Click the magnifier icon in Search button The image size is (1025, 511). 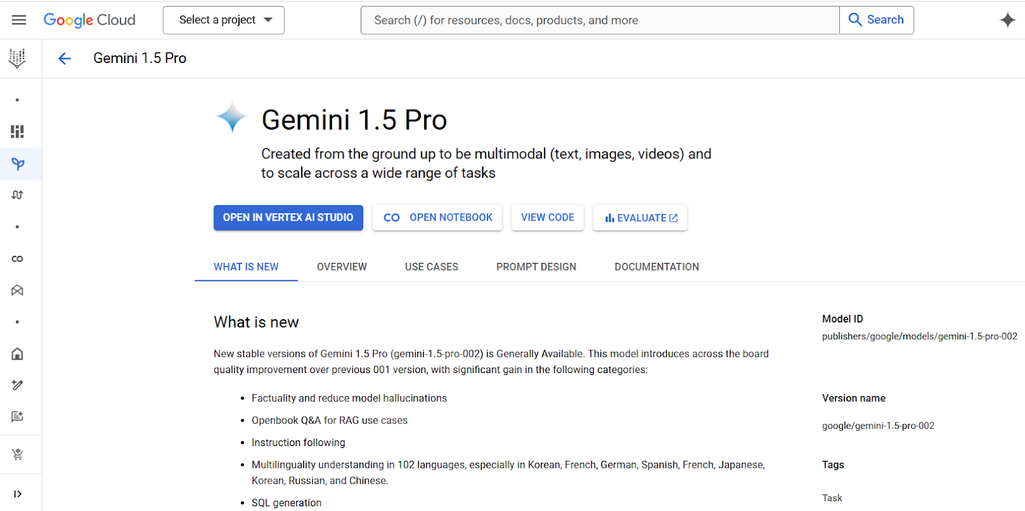(x=855, y=20)
